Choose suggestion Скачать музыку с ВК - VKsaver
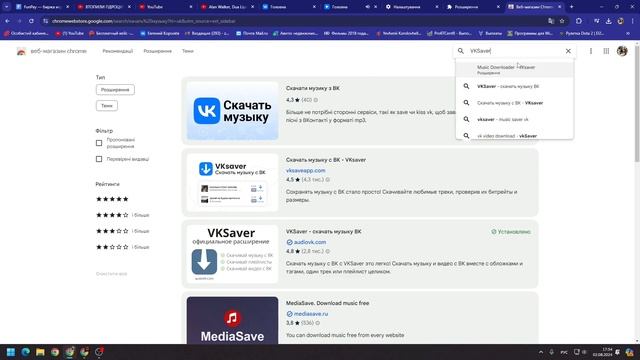 pyautogui.click(x=515, y=103)
